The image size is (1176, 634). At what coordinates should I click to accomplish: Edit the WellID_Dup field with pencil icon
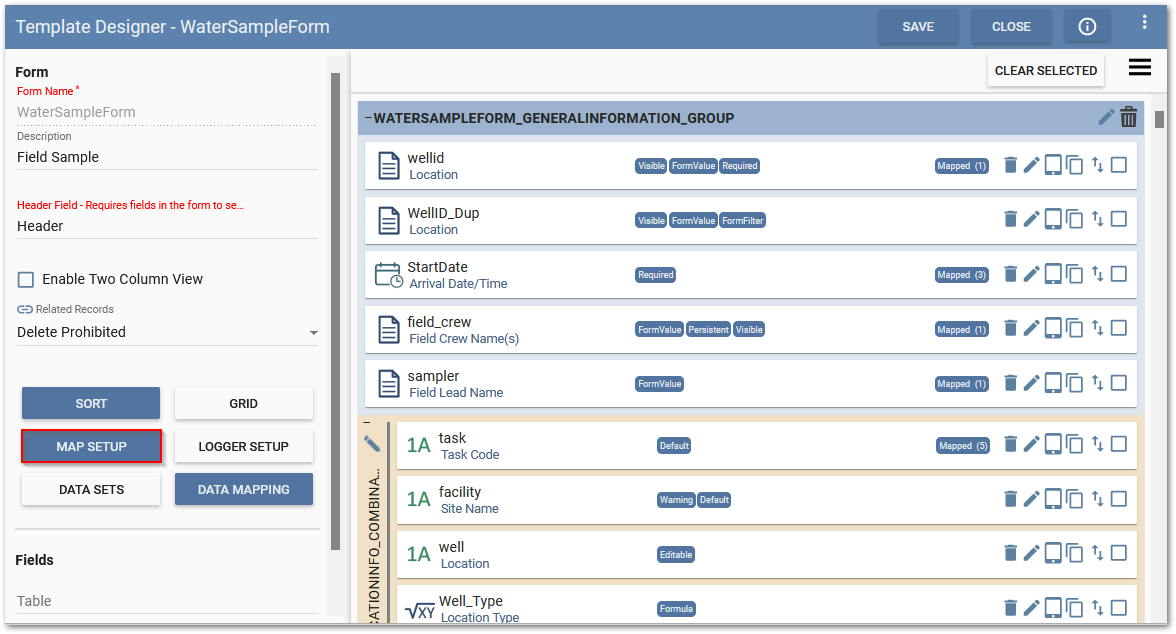coord(1031,219)
